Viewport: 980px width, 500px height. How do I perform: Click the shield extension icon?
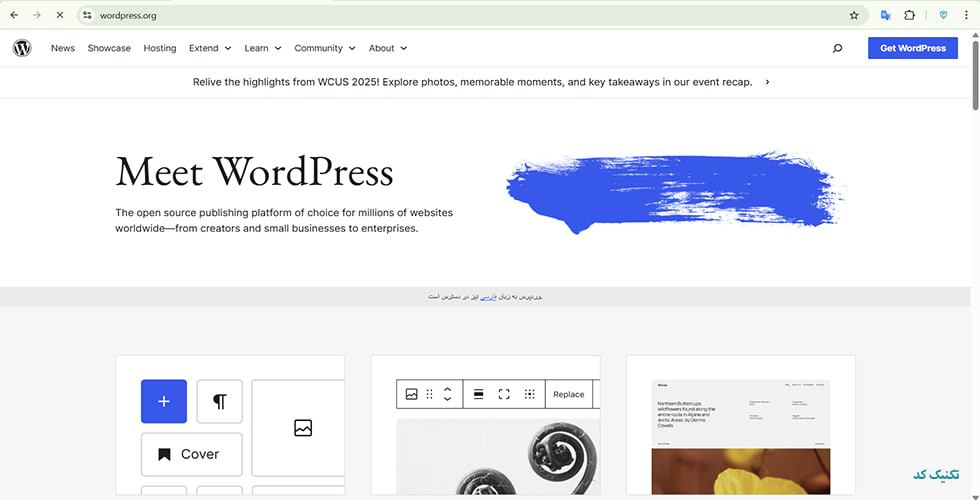click(943, 15)
